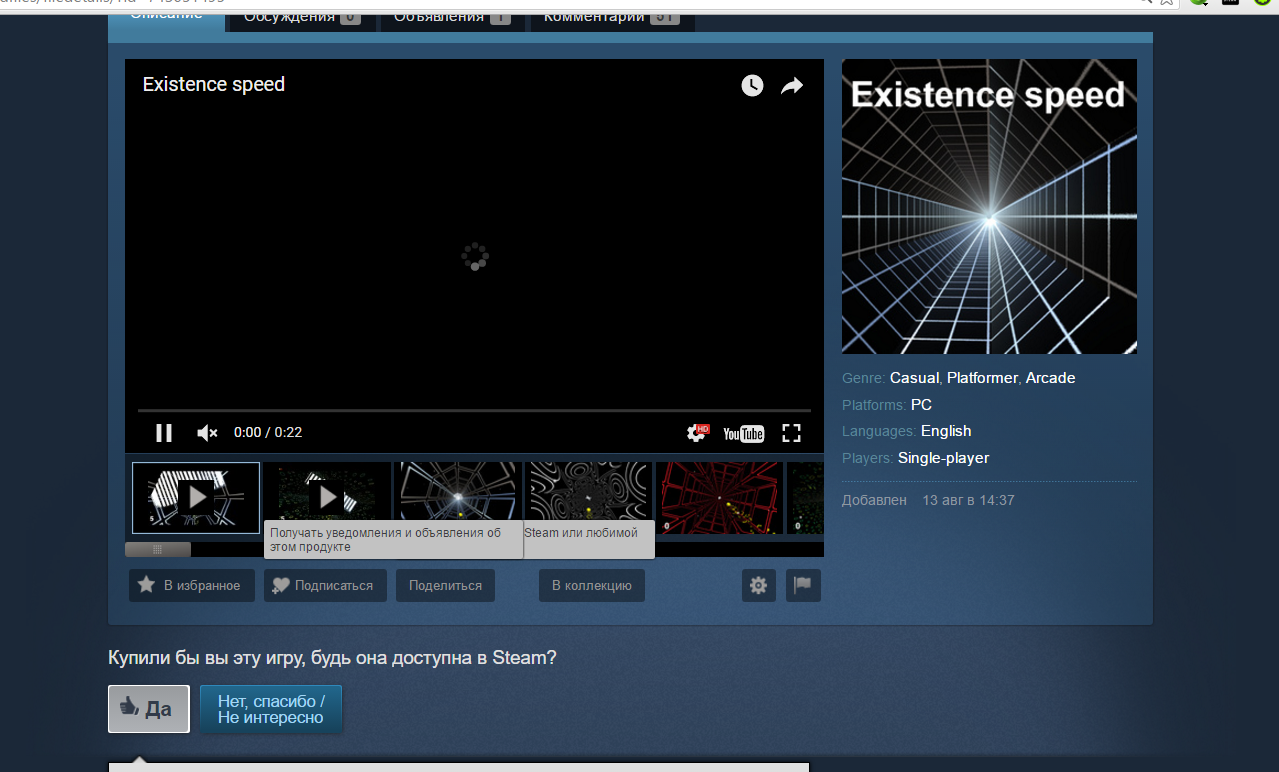1279x772 pixels.
Task: Open the video on YouTube logo
Action: click(x=744, y=433)
